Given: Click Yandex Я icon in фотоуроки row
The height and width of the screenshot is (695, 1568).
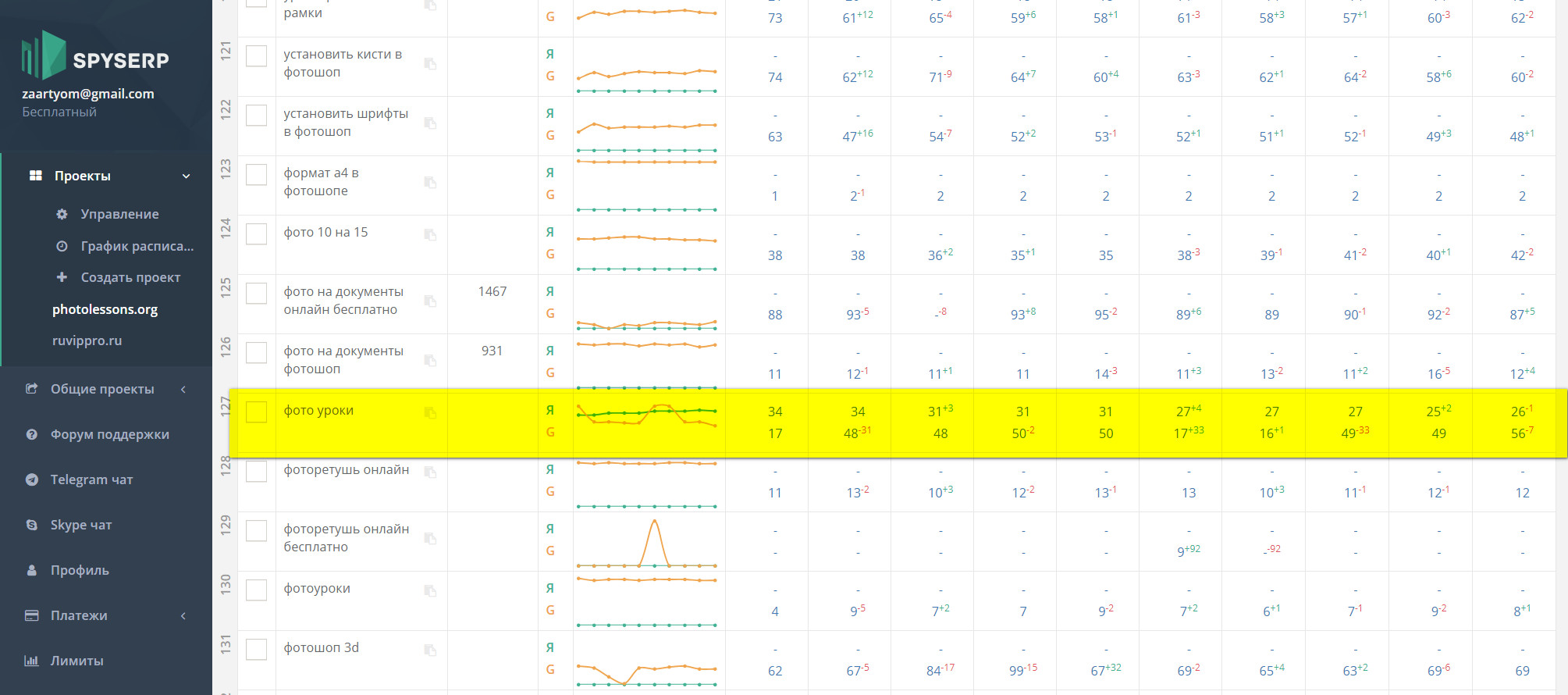Looking at the screenshot, I should pyautogui.click(x=550, y=588).
